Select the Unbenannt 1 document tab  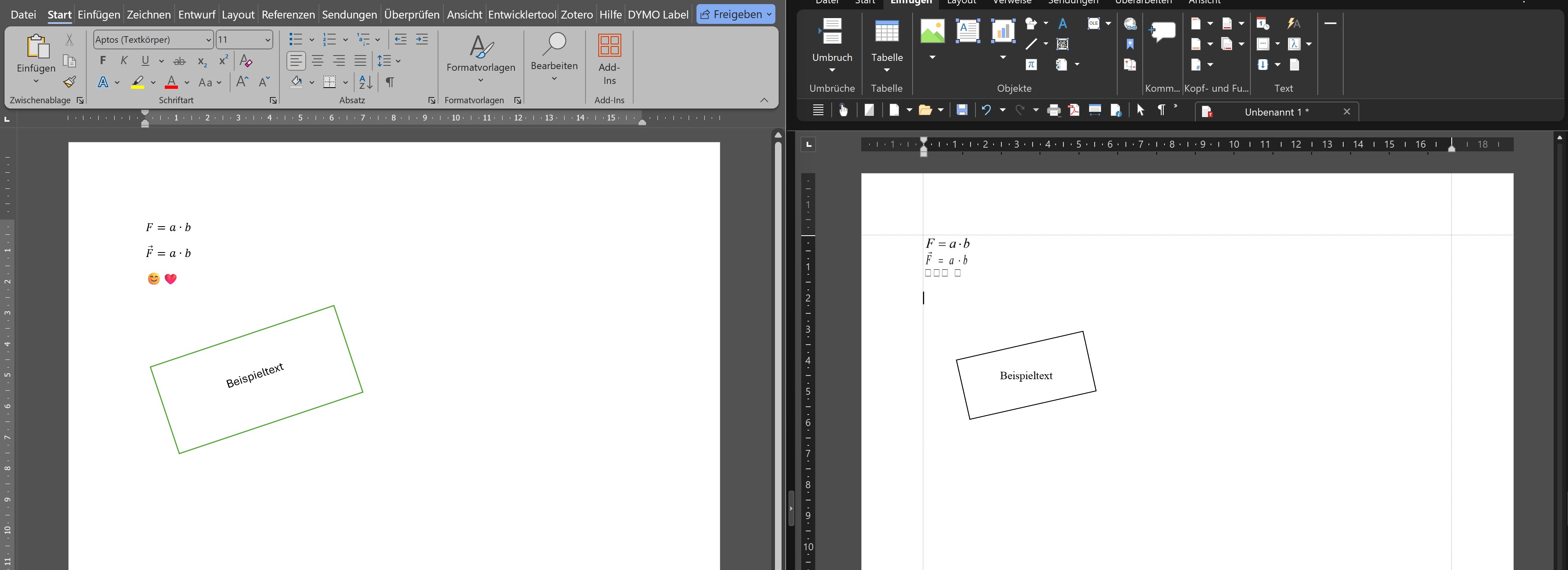point(1276,112)
